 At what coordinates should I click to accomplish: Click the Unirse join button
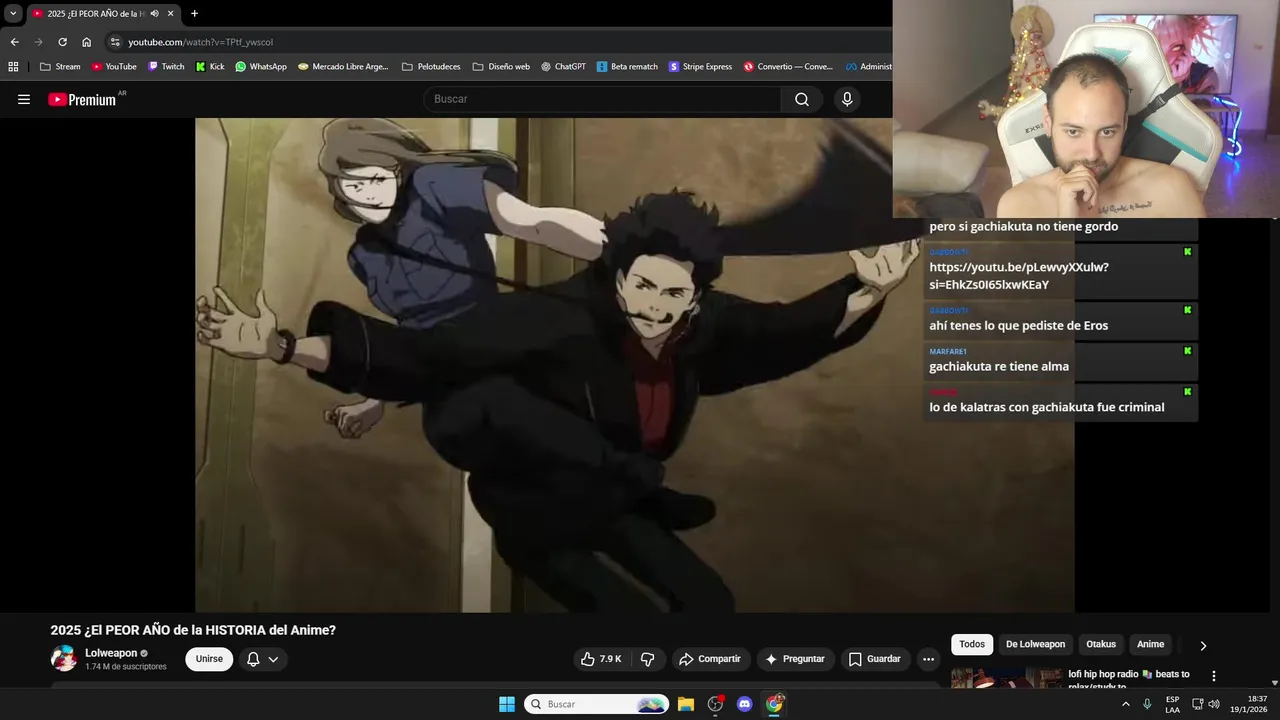tap(209, 659)
